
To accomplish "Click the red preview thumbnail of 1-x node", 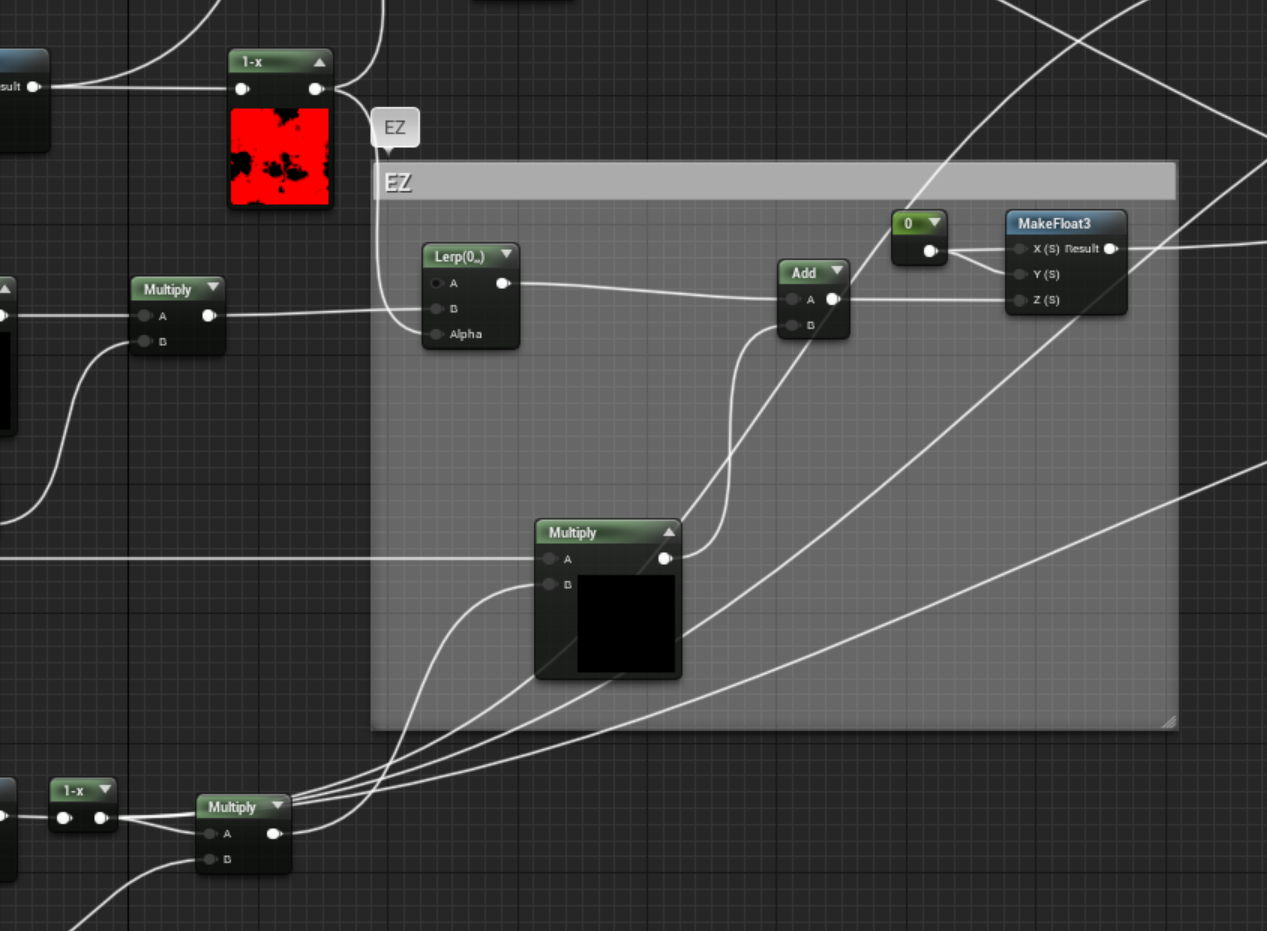I will click(280, 157).
